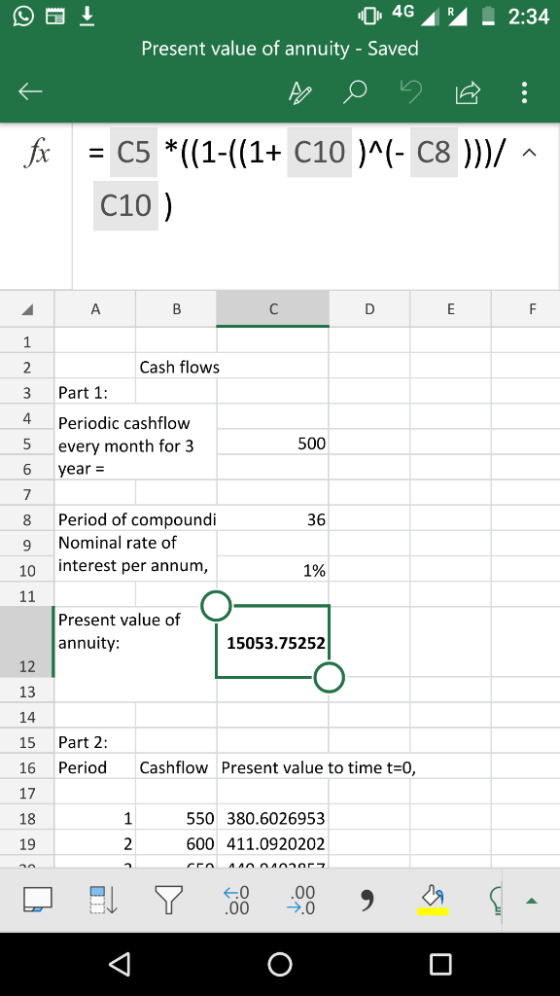Select column D header
Screen dimensions: 560x996
point(370,309)
